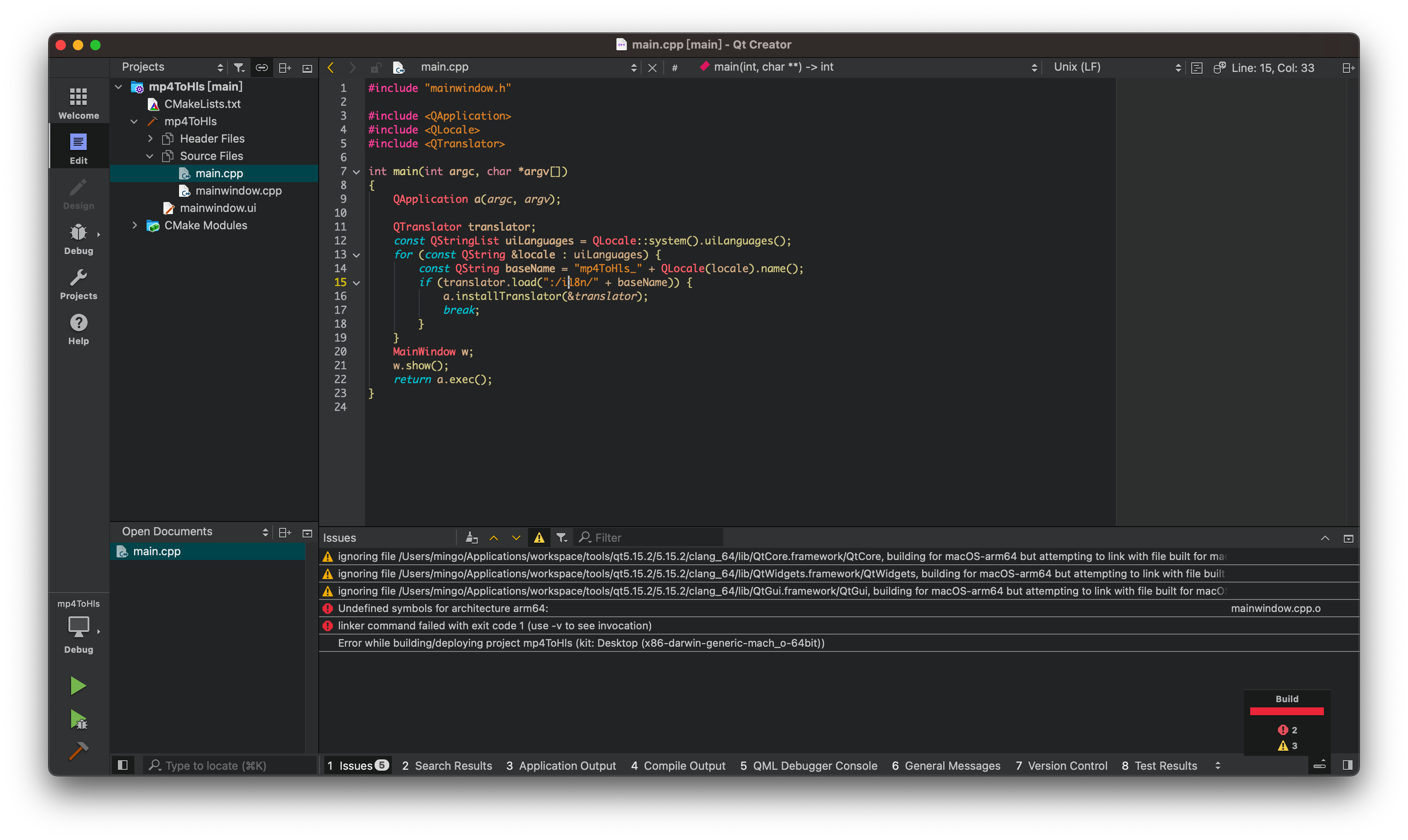Image resolution: width=1408 pixels, height=840 pixels.
Task: Open mainwindow.cpp in the project tree
Action: coord(238,191)
